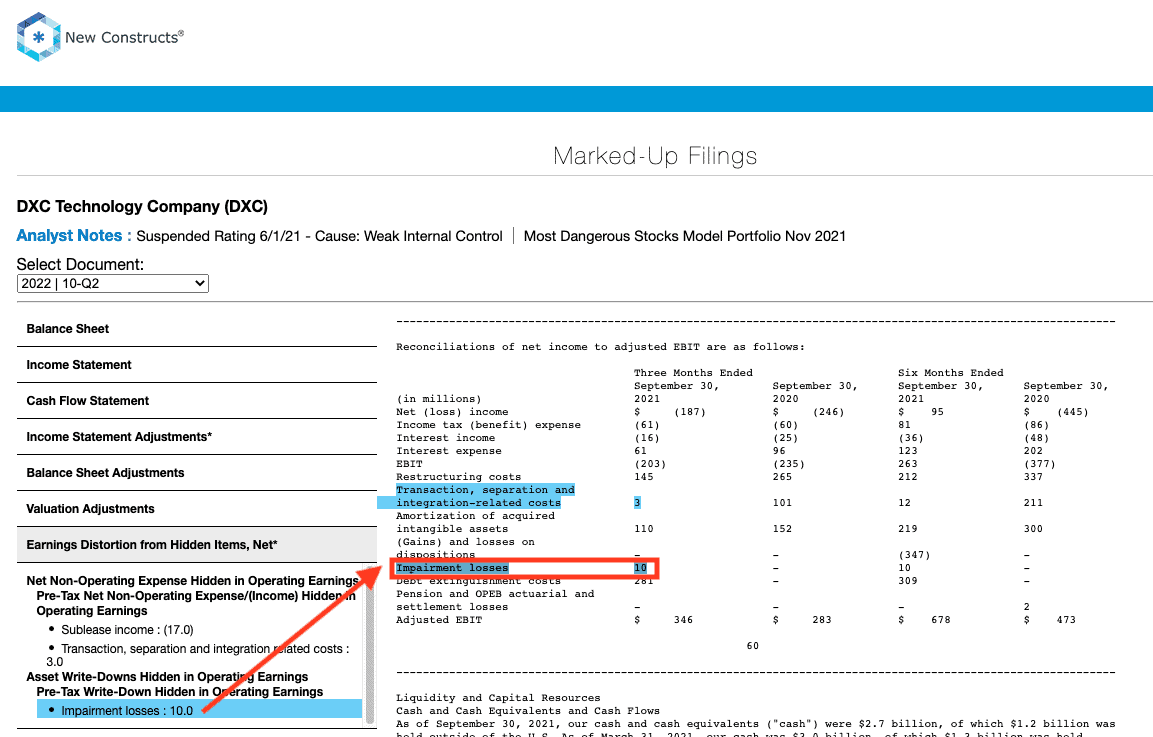This screenshot has width=1153, height=737.
Task: Open Most Dangerous Stocks Model Portfolio note
Action: click(x=685, y=236)
